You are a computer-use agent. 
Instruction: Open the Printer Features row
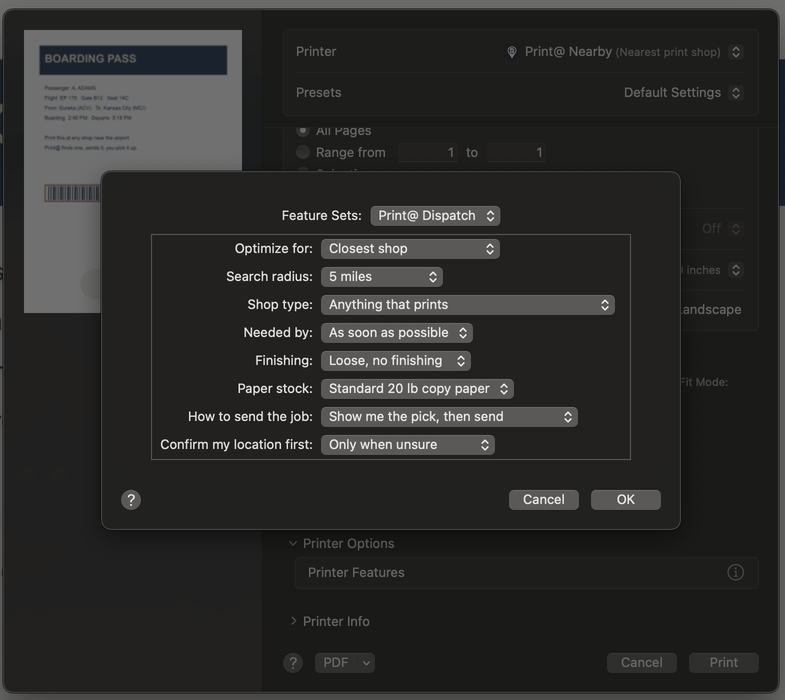[x=527, y=573]
